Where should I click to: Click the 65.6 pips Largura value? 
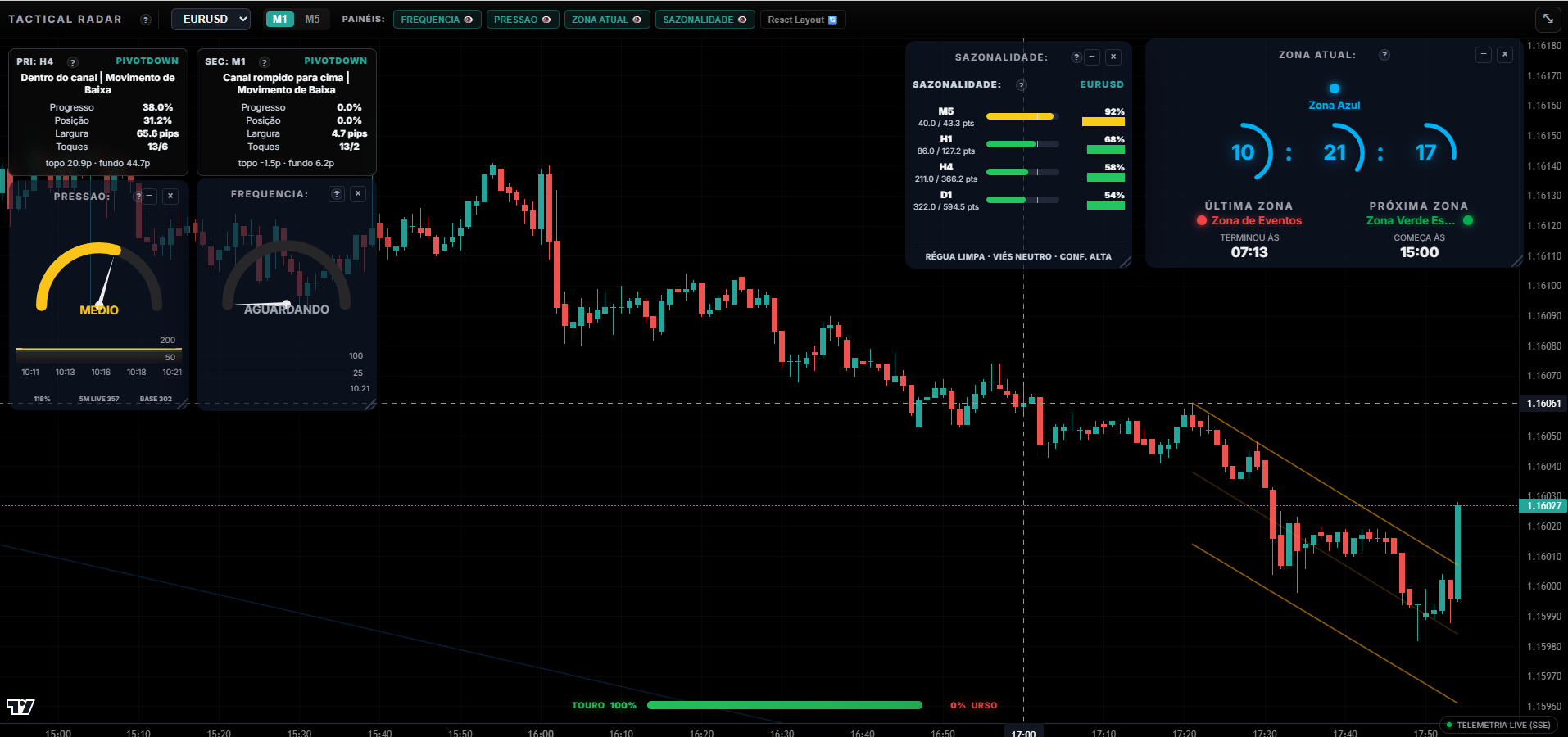157,133
